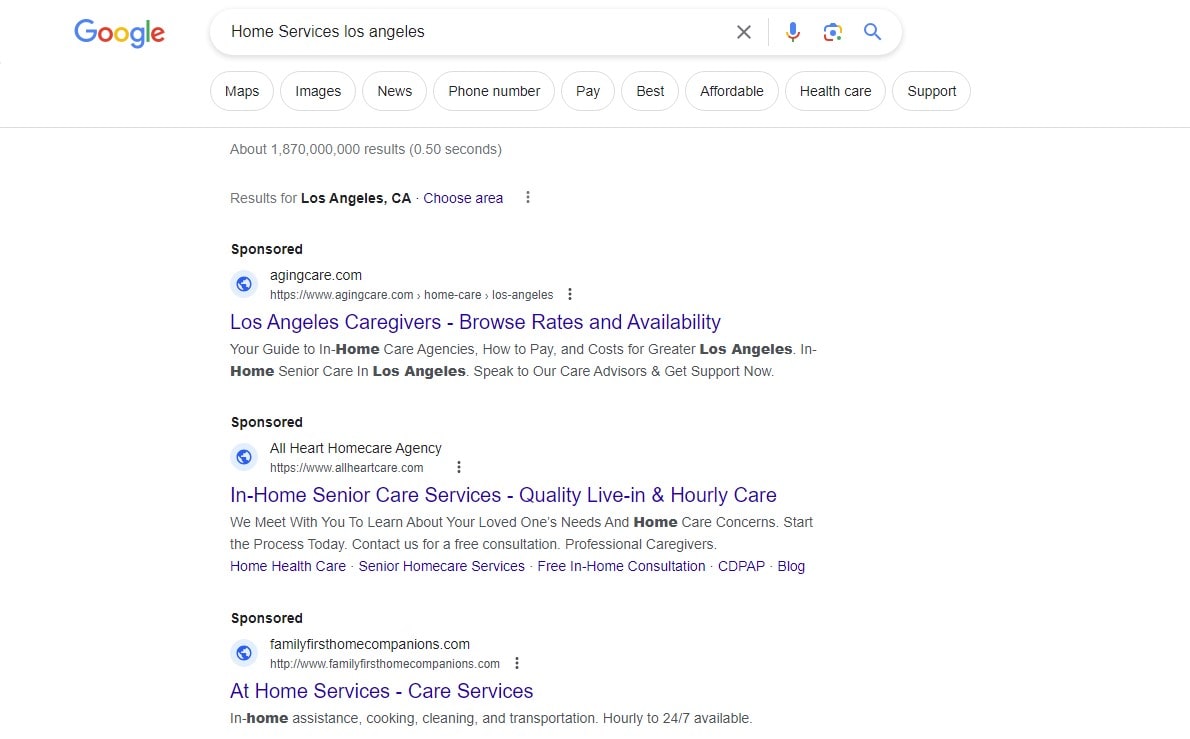Click the Google logo

[x=119, y=33]
